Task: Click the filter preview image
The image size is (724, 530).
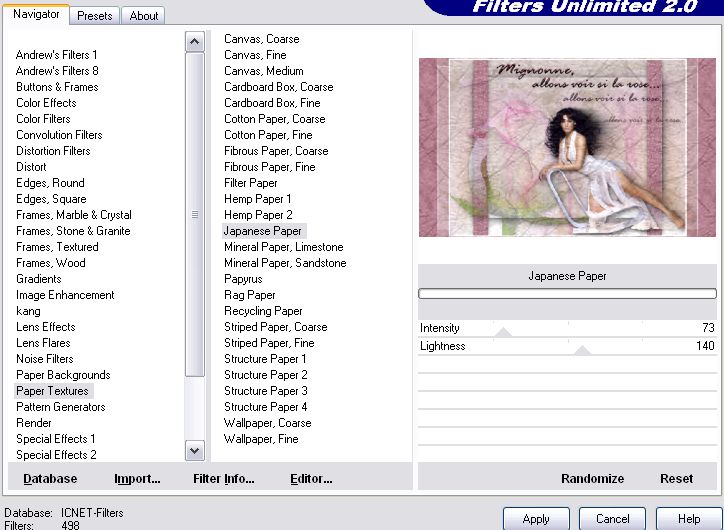Action: tap(567, 147)
